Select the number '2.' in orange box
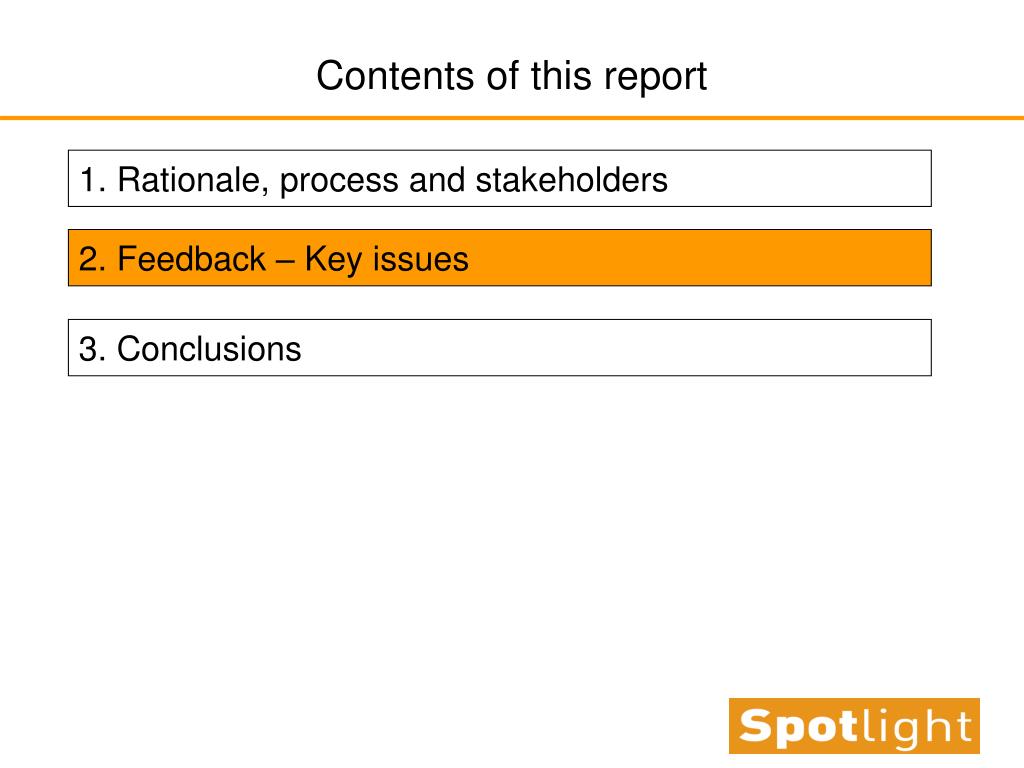 coord(92,259)
